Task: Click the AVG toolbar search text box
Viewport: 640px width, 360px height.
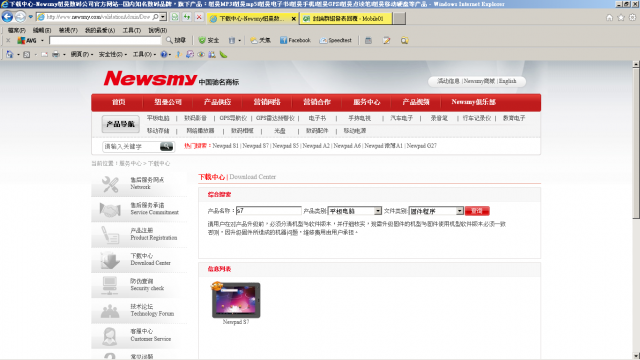Action: point(105,40)
